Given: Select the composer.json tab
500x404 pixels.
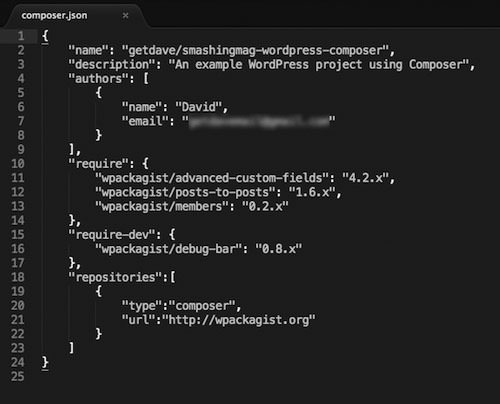Looking at the screenshot, I should tap(54, 15).
